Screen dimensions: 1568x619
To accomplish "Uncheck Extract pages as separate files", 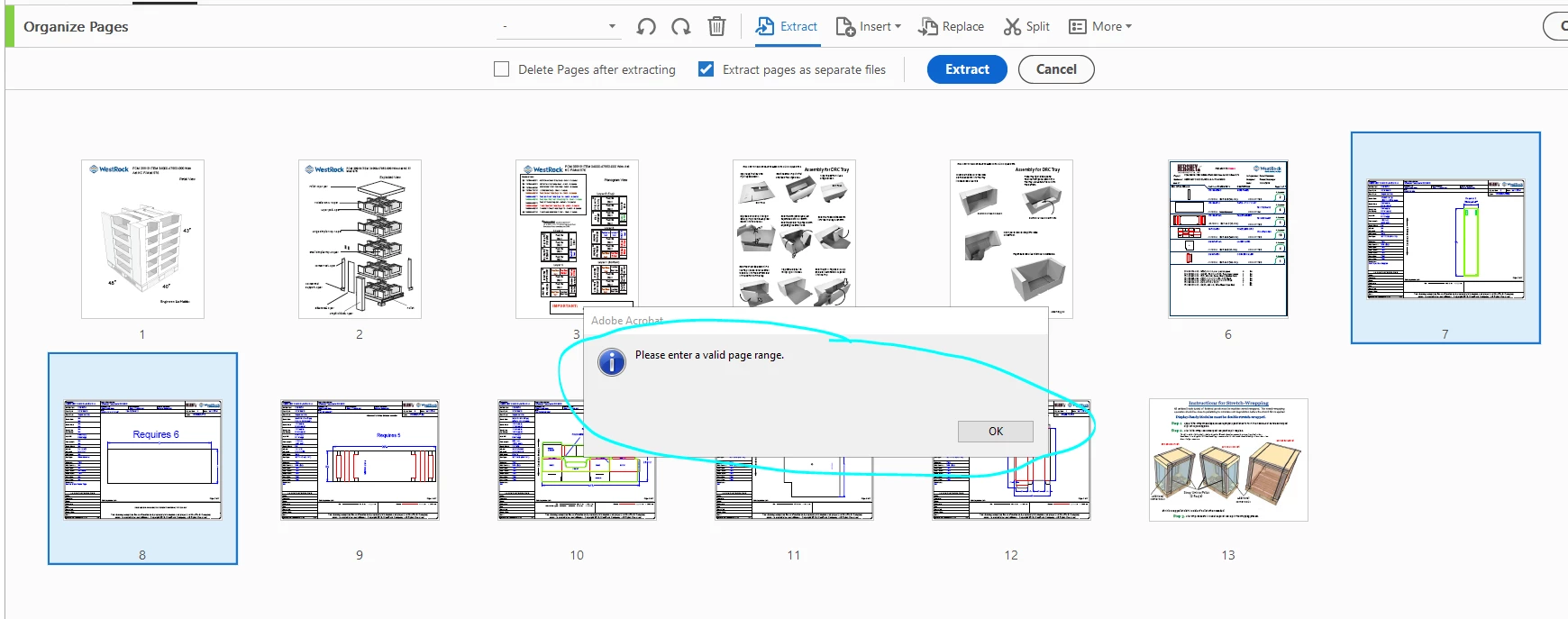I will pyautogui.click(x=707, y=69).
